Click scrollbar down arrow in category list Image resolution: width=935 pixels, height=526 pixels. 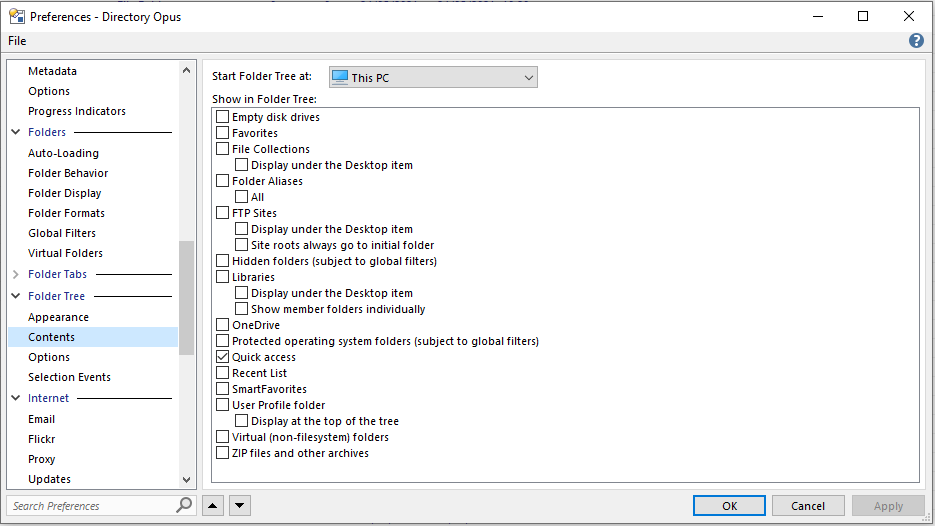point(187,479)
